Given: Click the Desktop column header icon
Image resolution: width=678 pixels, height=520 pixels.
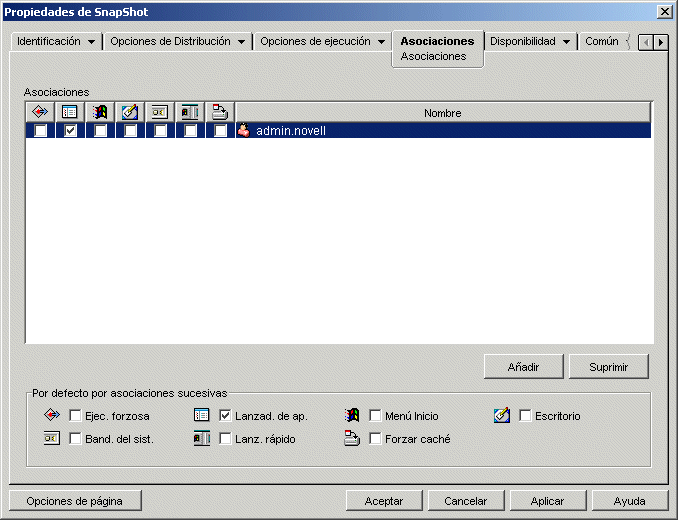Looking at the screenshot, I should 130,112.
